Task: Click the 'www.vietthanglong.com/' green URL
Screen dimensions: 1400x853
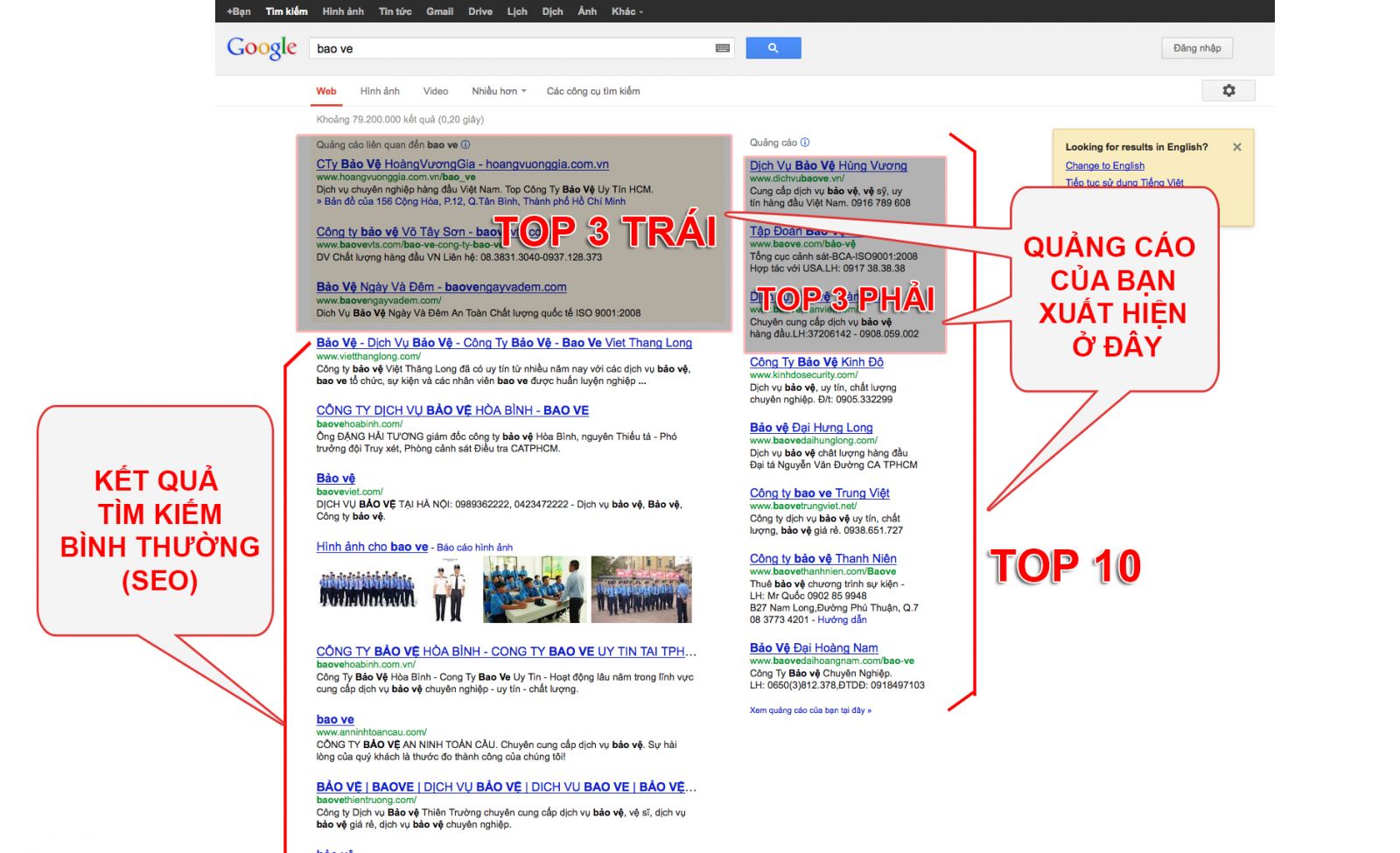Action: tap(368, 356)
